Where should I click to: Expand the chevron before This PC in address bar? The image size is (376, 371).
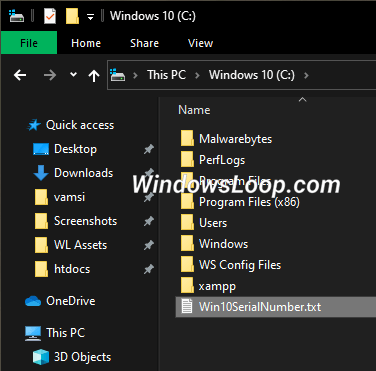pos(135,75)
